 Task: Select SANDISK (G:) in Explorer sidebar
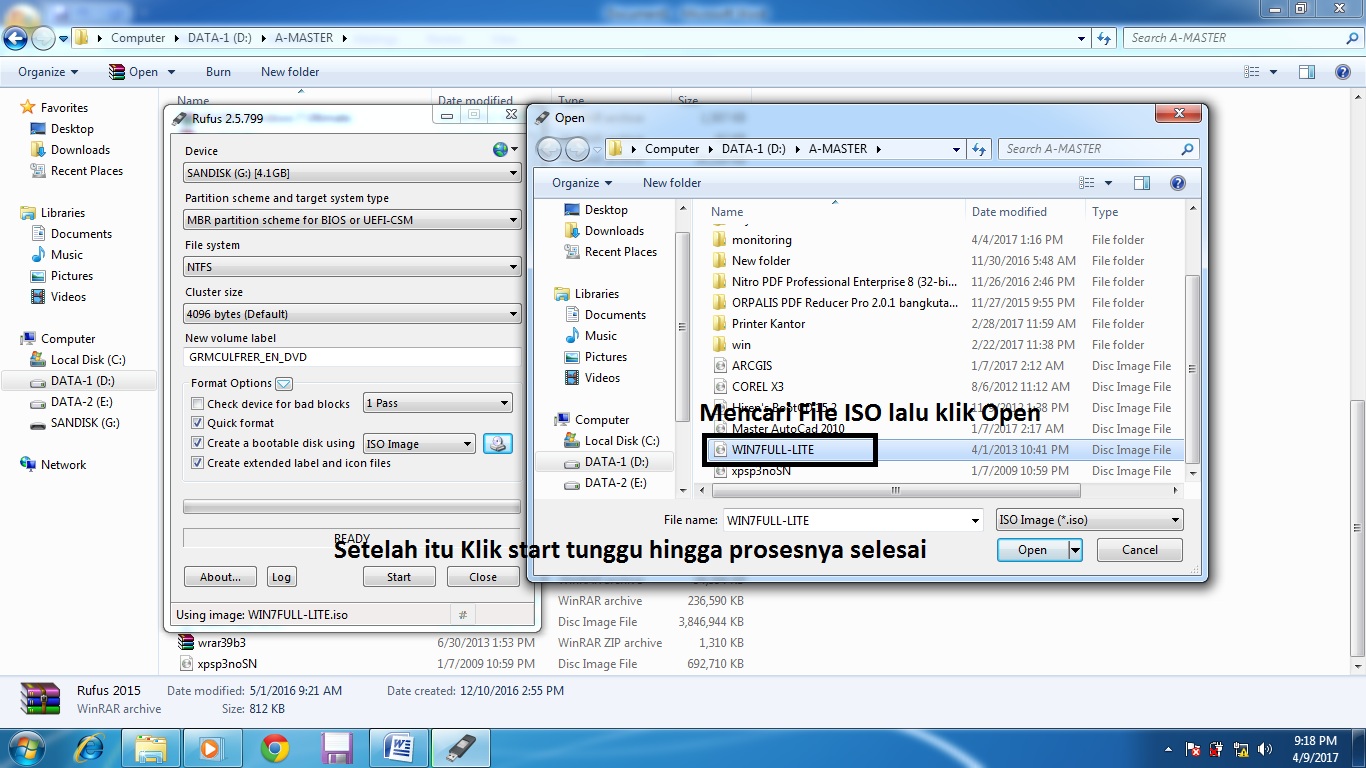click(85, 423)
